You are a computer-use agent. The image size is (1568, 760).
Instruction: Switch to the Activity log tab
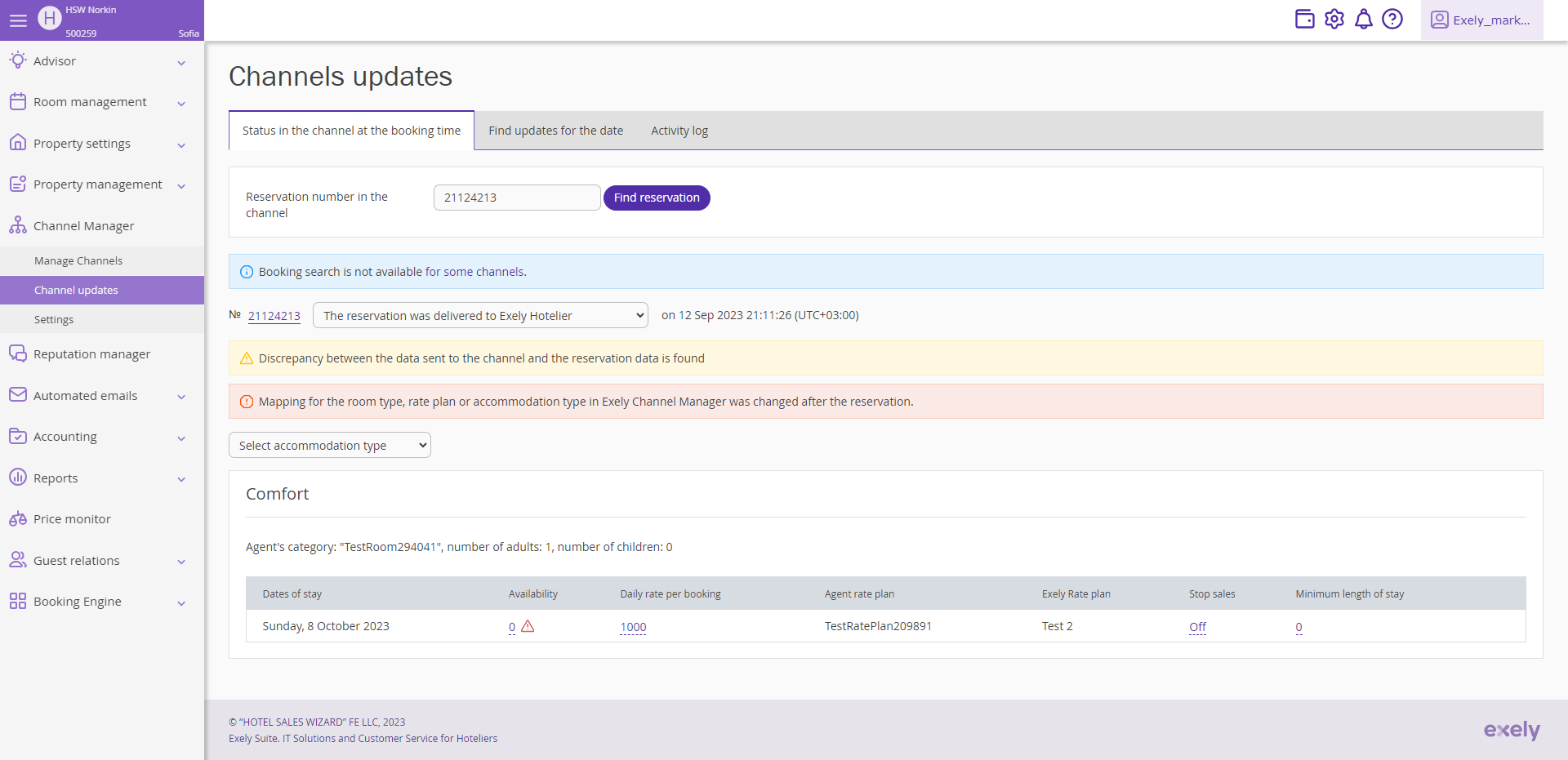pyautogui.click(x=679, y=130)
